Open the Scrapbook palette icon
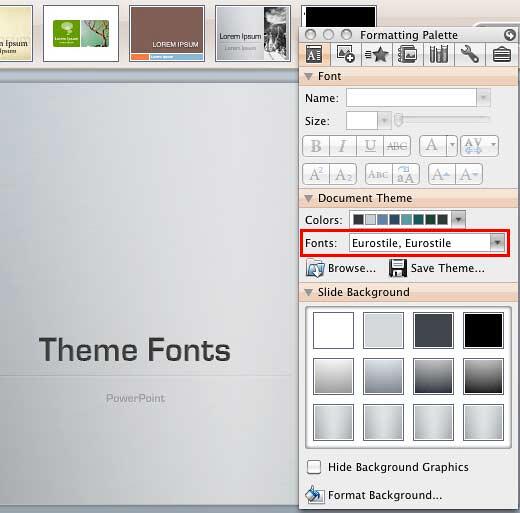520x513 pixels. [x=407, y=54]
